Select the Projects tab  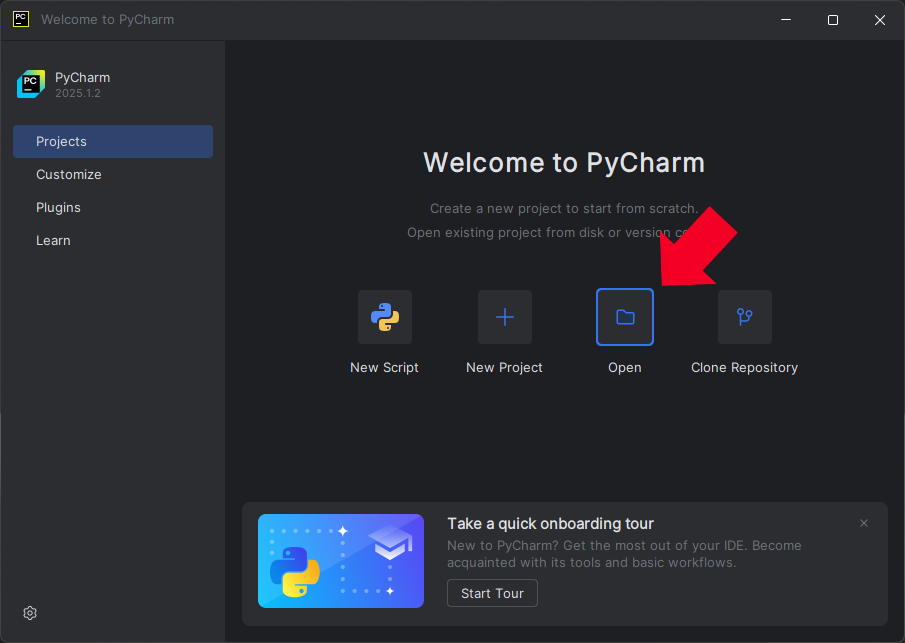pyautogui.click(x=113, y=141)
